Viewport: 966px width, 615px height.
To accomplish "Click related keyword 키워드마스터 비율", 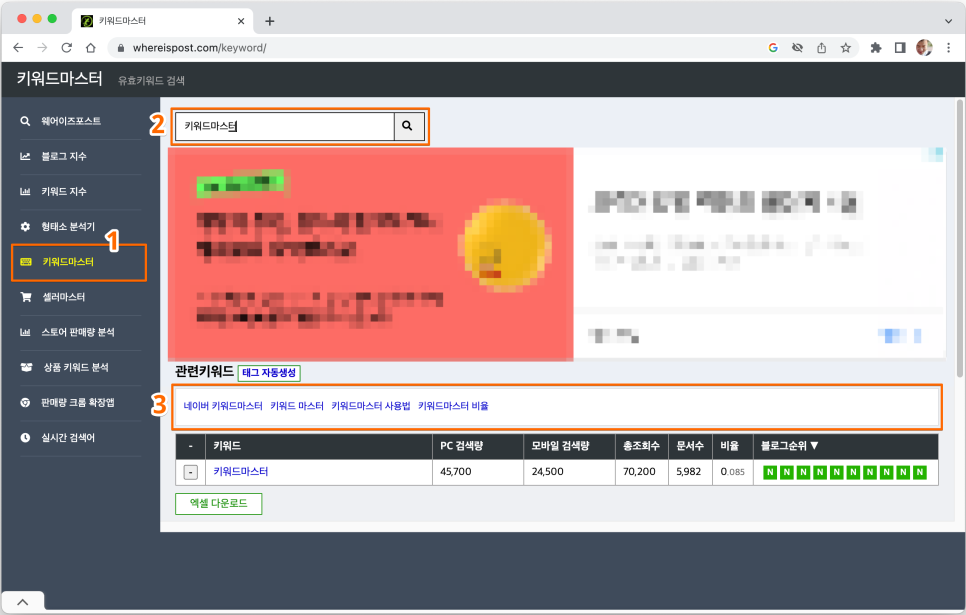I will (453, 405).
